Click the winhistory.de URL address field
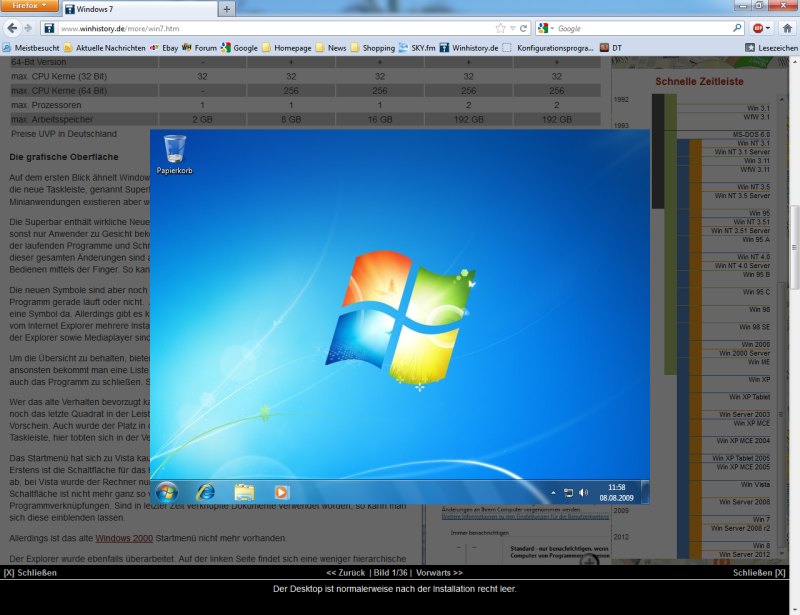This screenshot has width=800, height=615. (x=276, y=29)
